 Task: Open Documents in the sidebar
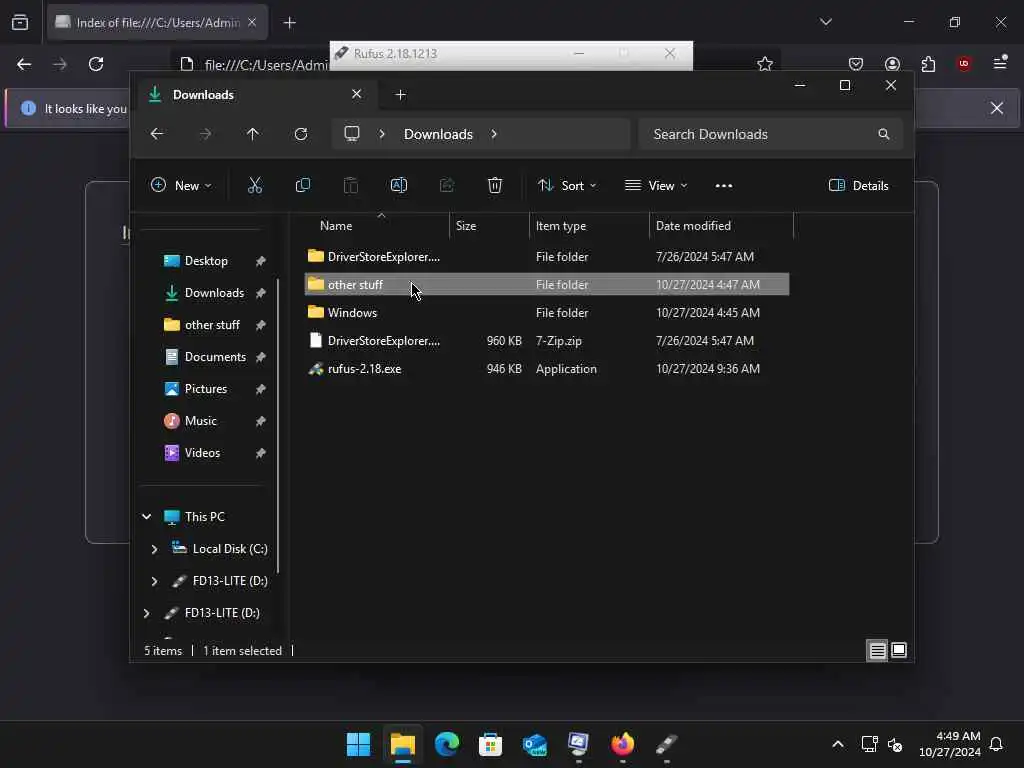(216, 357)
